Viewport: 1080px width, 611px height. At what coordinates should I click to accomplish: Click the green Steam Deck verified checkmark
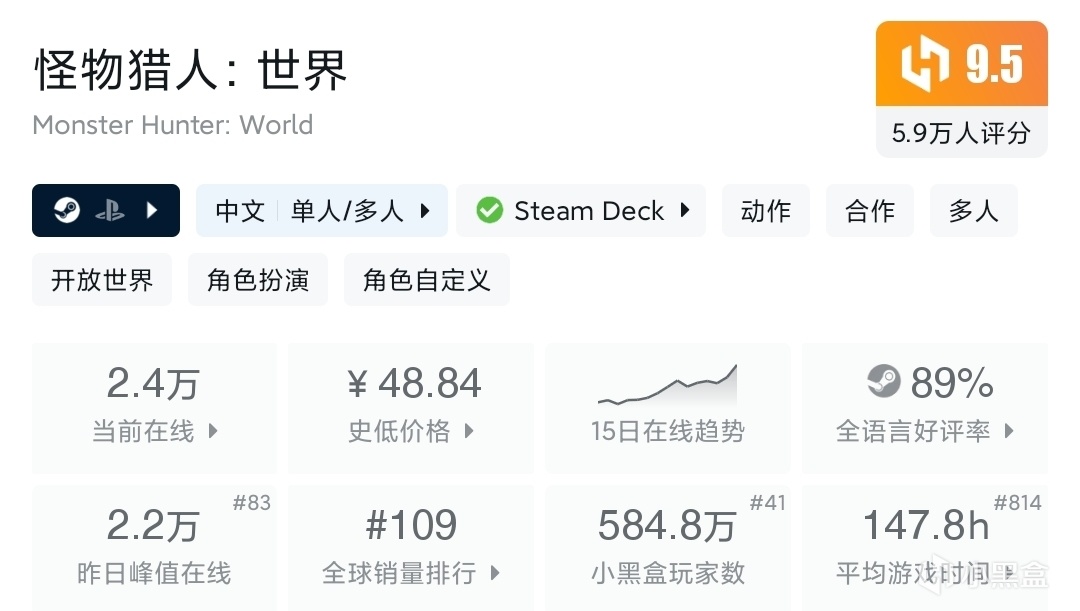489,211
